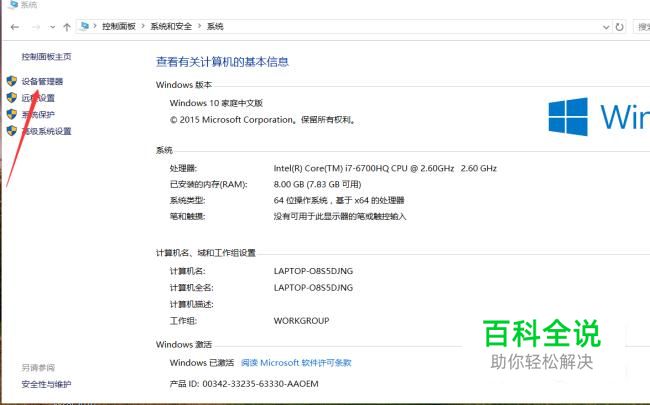This screenshot has width=650, height=405.
Task: Click the computer icon in address bar
Action: pos(85,26)
